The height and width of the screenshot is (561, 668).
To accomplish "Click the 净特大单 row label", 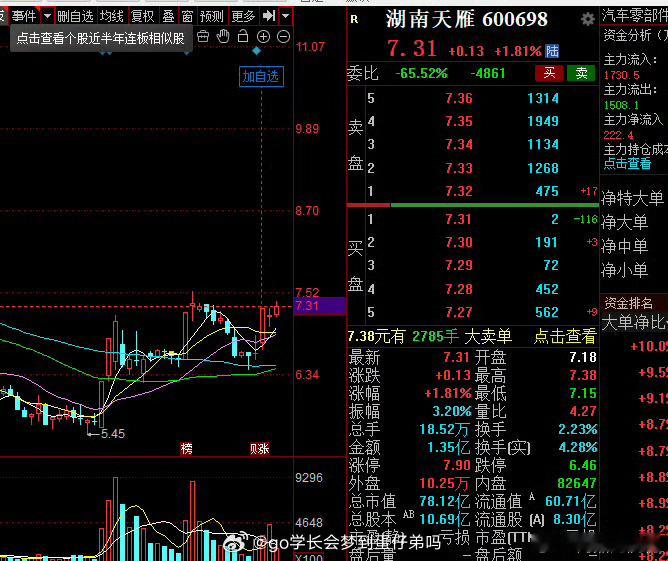I will [632, 198].
